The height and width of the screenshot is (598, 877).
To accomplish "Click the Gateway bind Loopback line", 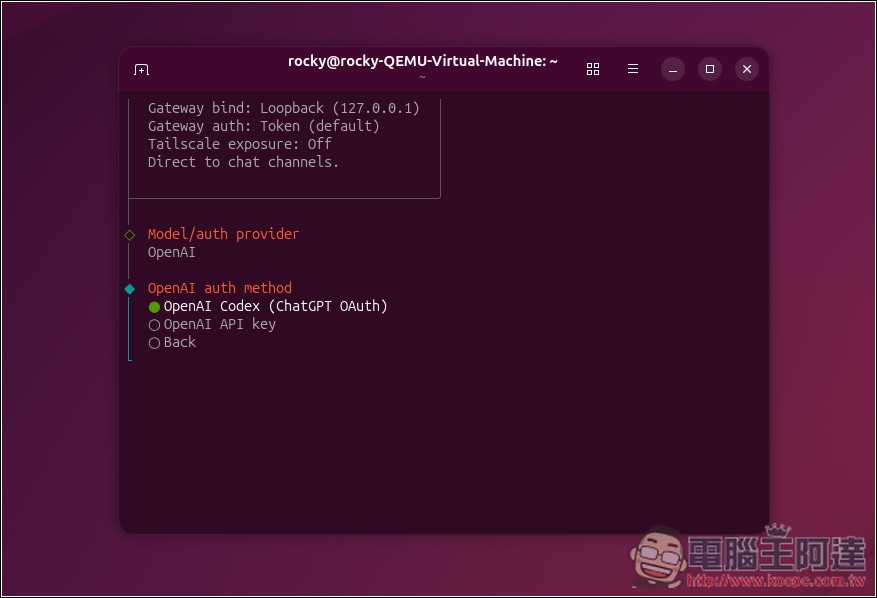I will coord(283,108).
